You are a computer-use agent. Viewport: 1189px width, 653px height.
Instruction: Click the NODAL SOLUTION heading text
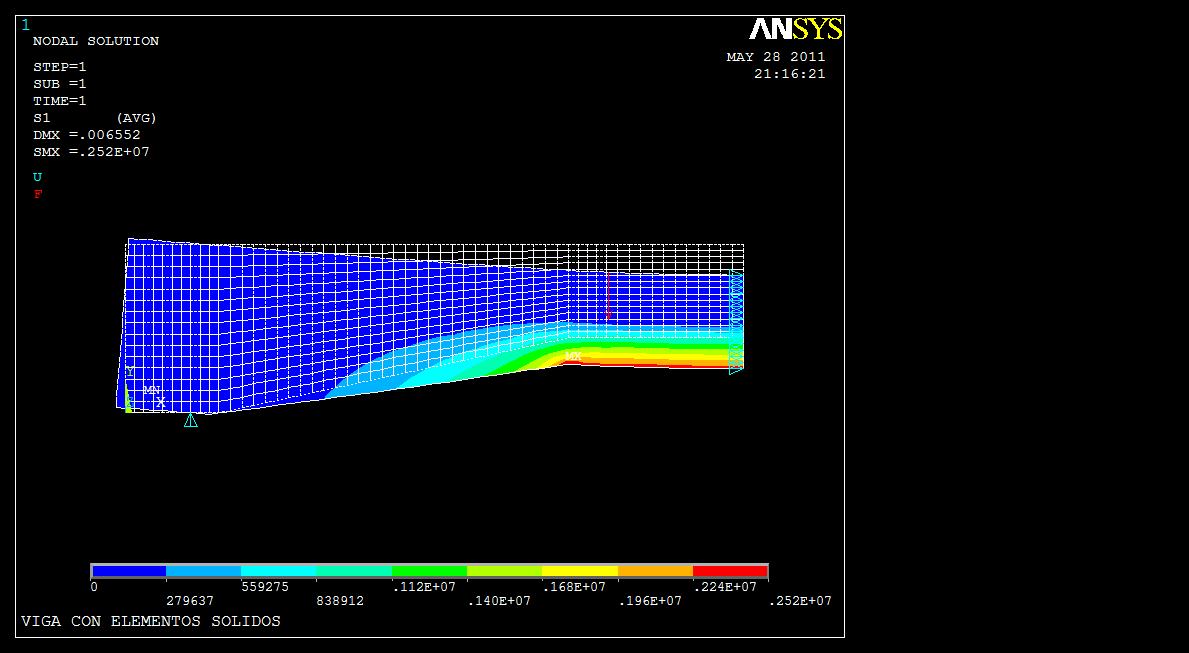click(96, 41)
